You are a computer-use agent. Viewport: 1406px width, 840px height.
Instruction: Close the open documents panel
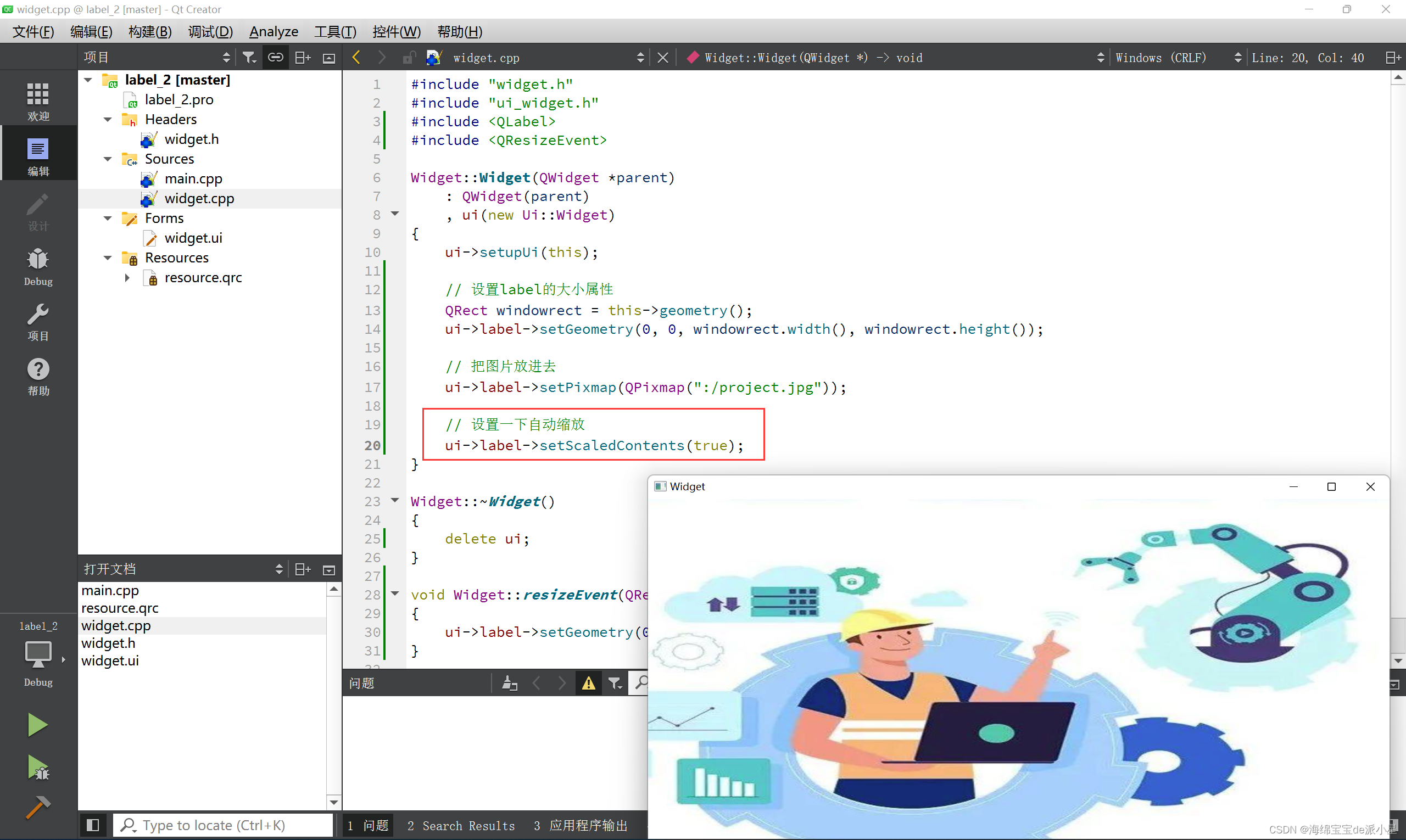coord(329,569)
